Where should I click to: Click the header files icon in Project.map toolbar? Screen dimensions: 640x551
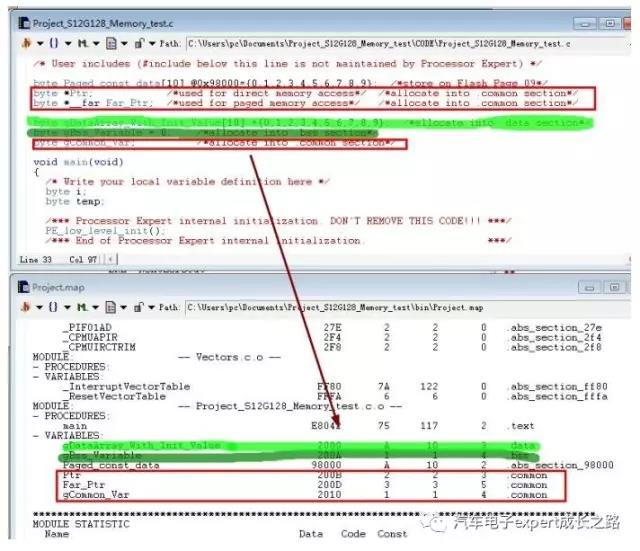click(25, 308)
